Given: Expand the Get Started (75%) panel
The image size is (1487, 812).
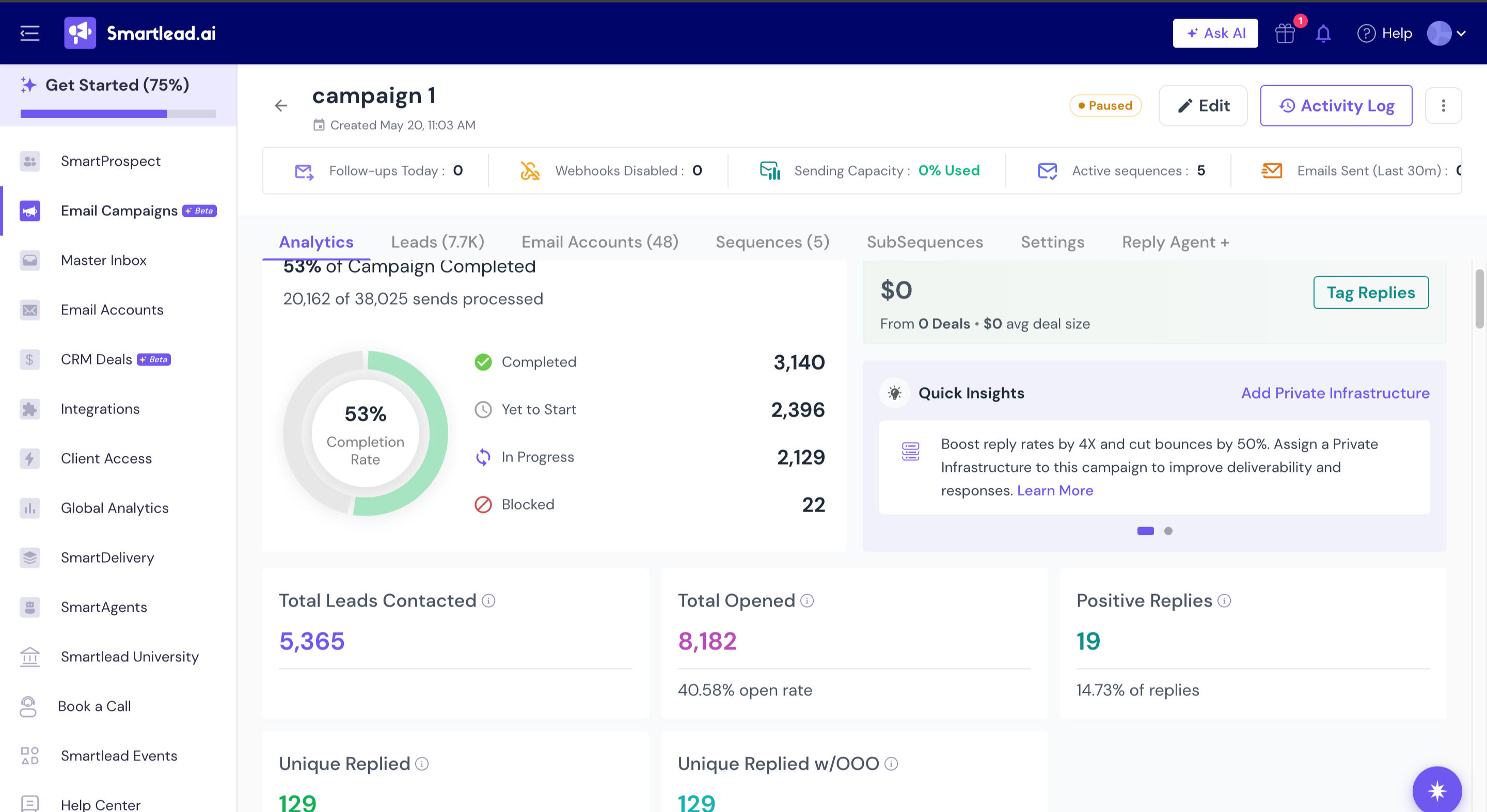Looking at the screenshot, I should point(118,85).
